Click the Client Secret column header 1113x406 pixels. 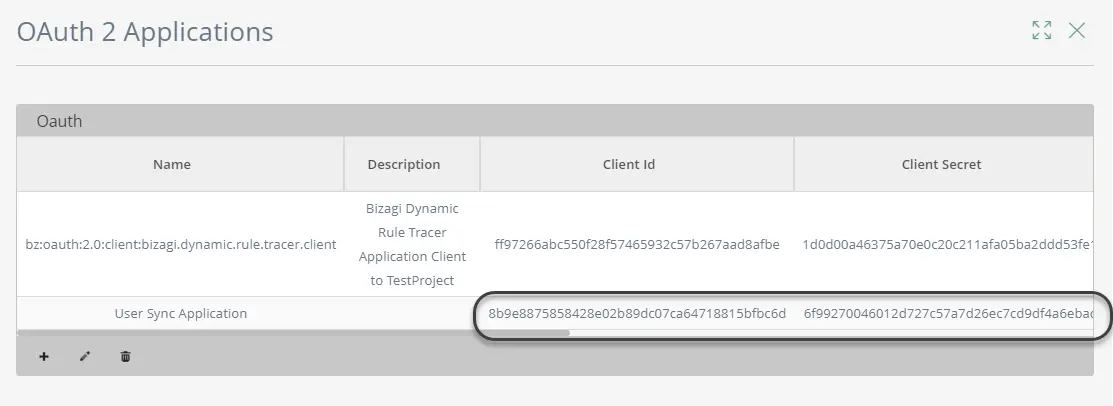tap(943, 164)
